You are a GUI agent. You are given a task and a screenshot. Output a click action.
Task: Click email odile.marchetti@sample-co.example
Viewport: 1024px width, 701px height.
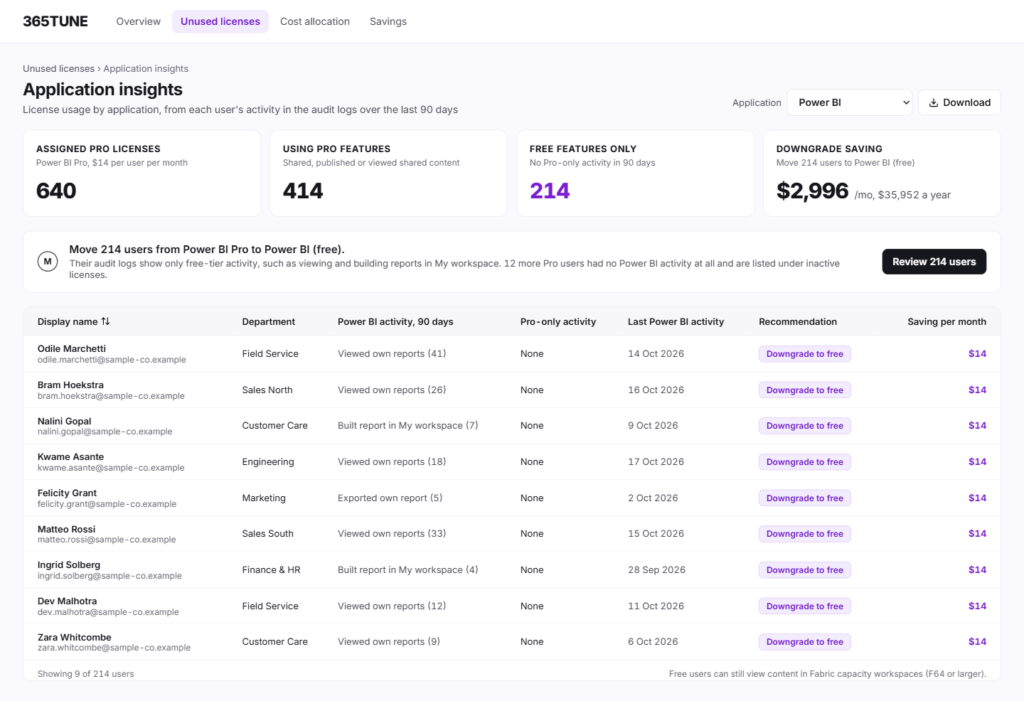112,360
